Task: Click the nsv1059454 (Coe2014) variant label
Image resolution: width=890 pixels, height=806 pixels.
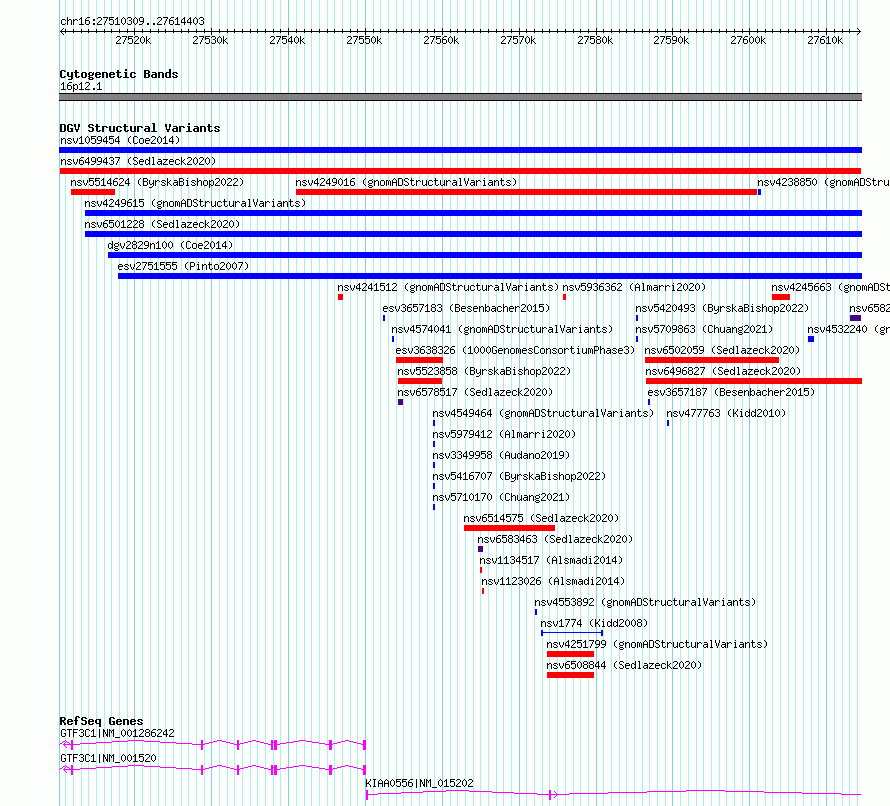Action: point(120,140)
